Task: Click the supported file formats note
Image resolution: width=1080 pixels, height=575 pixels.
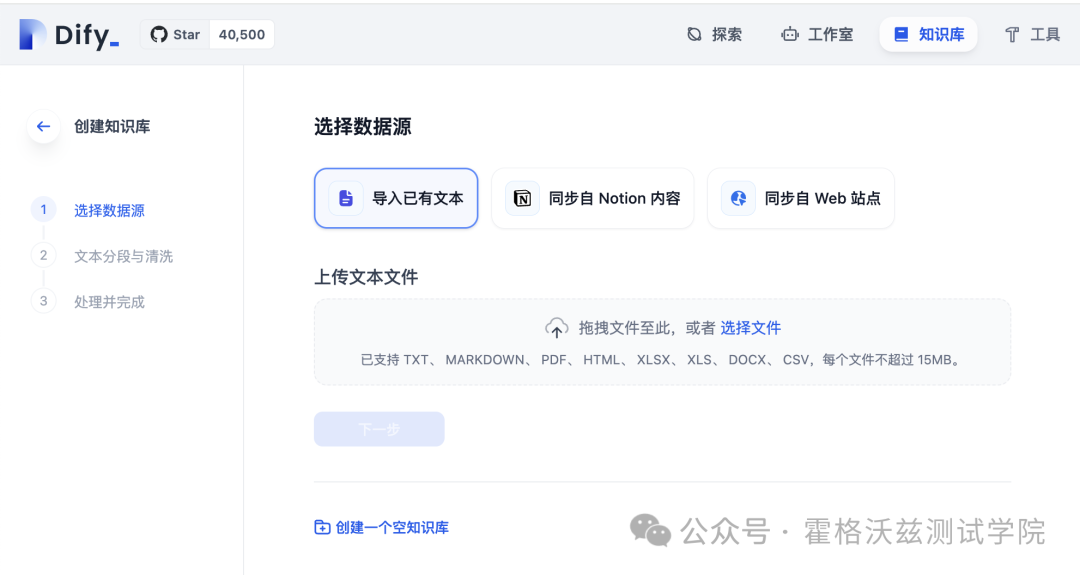Action: coord(662,359)
